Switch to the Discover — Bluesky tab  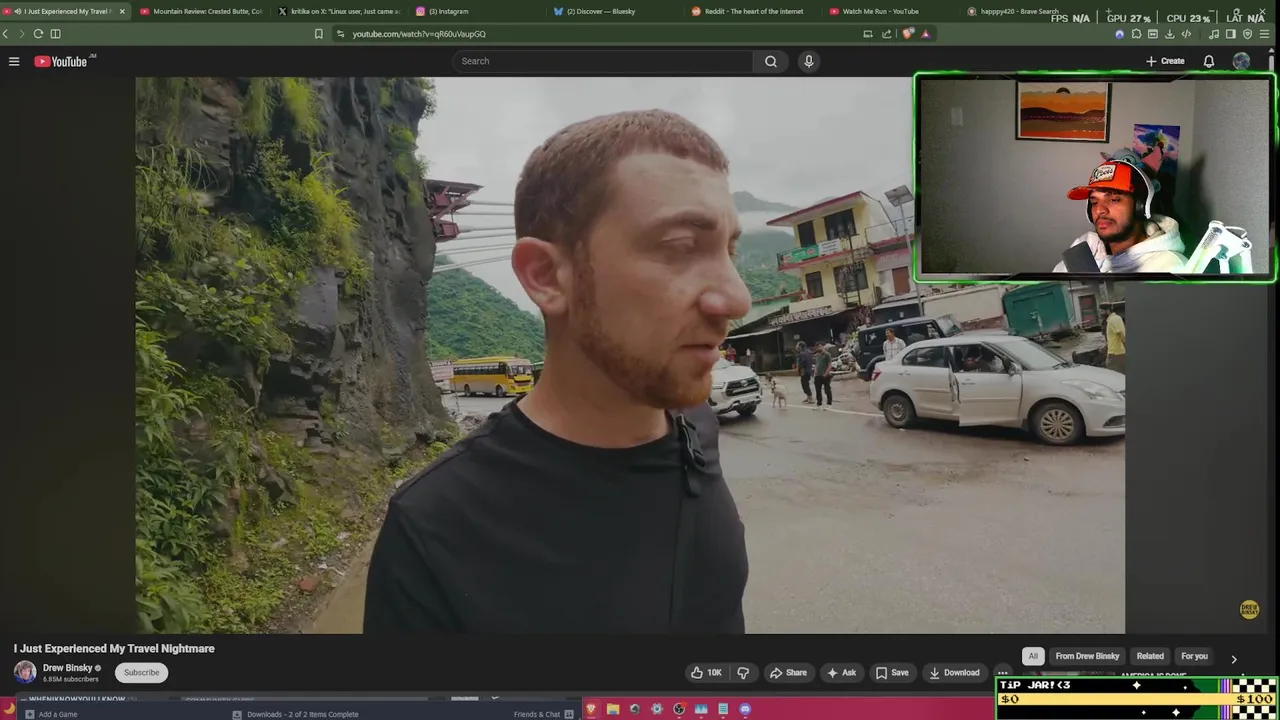(x=614, y=11)
